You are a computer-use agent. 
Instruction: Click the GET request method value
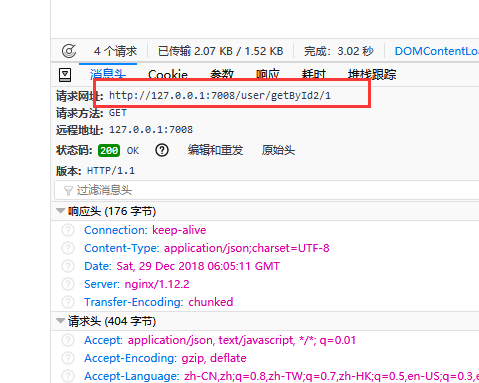tap(118, 113)
